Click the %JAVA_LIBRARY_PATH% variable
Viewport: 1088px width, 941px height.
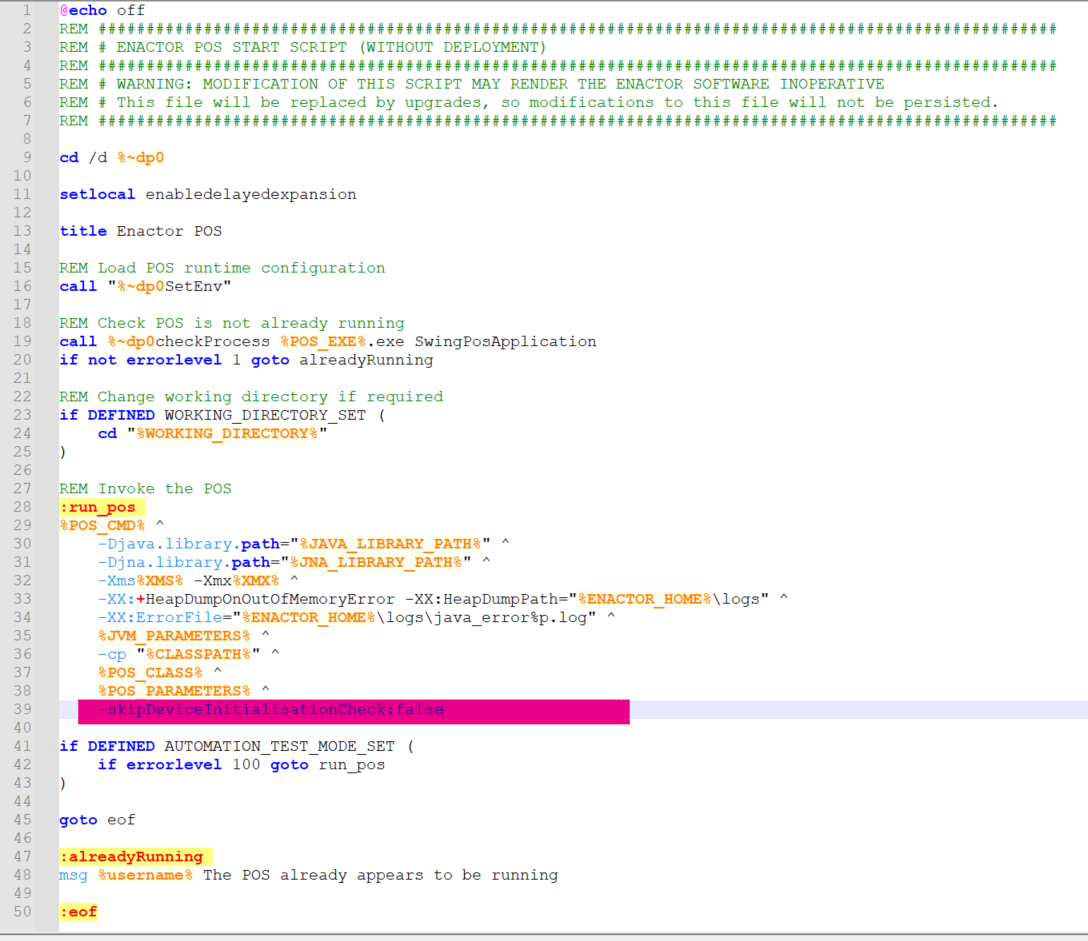390,544
